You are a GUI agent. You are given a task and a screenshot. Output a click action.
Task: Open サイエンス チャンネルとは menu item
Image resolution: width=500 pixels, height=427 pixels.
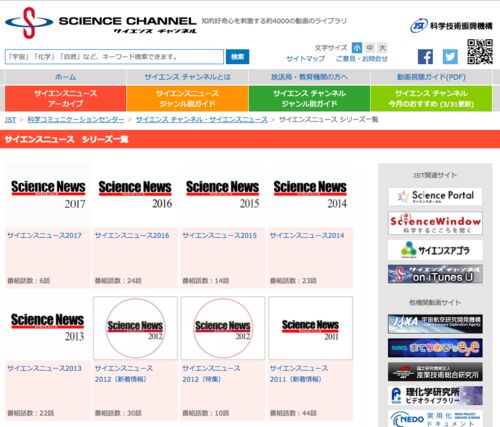[x=187, y=77]
